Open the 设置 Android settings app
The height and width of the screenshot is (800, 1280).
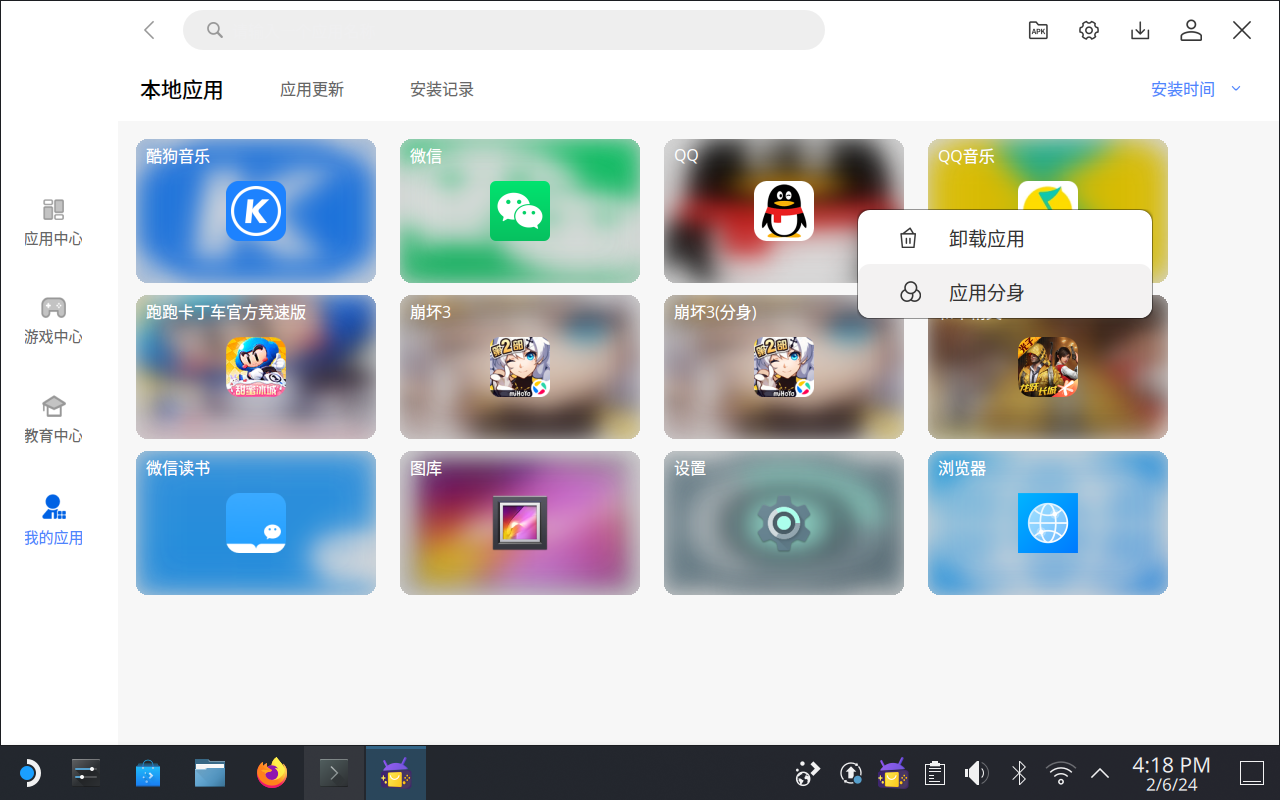[784, 523]
